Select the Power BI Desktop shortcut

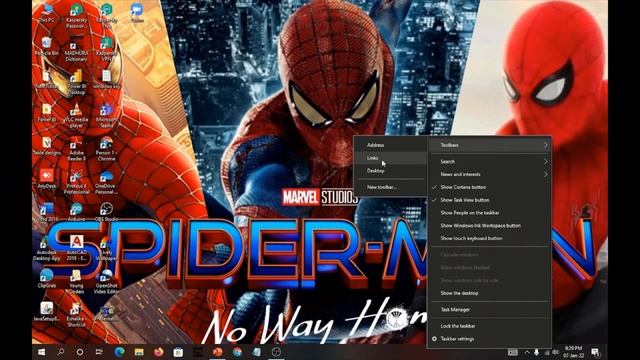(x=76, y=82)
